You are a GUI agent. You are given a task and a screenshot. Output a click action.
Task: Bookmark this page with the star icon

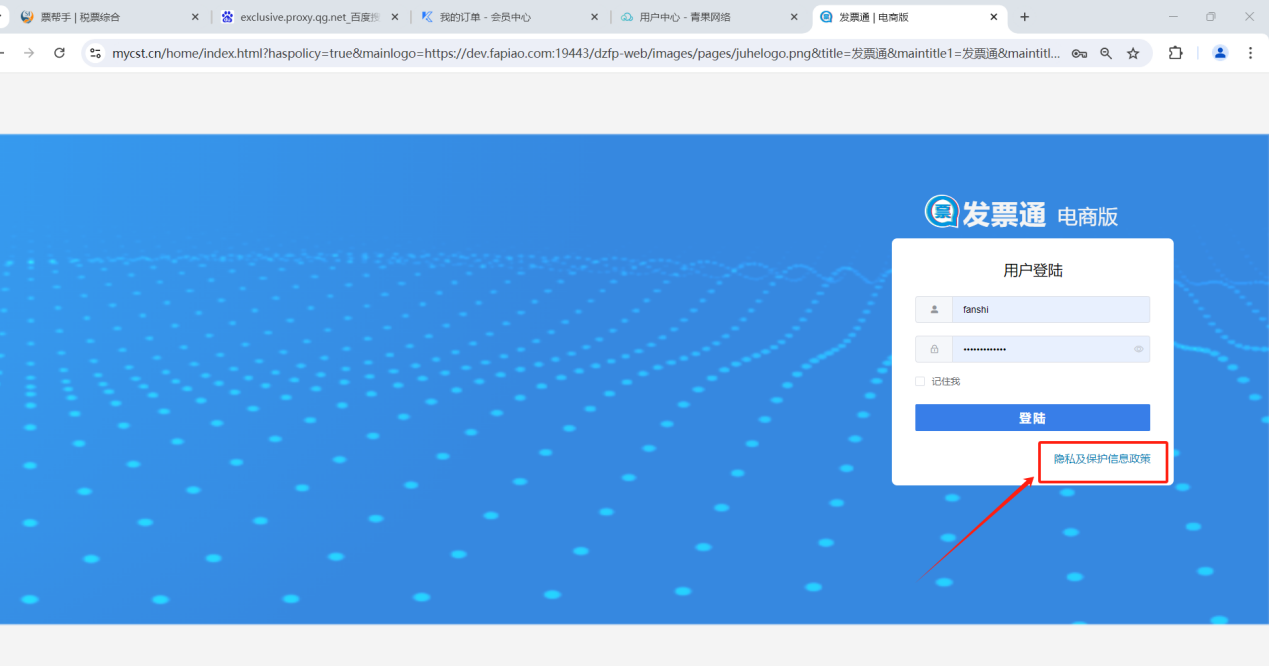coord(1133,54)
